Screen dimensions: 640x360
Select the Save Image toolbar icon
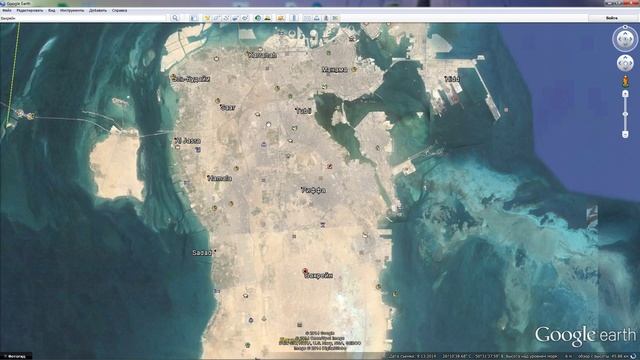(326, 18)
